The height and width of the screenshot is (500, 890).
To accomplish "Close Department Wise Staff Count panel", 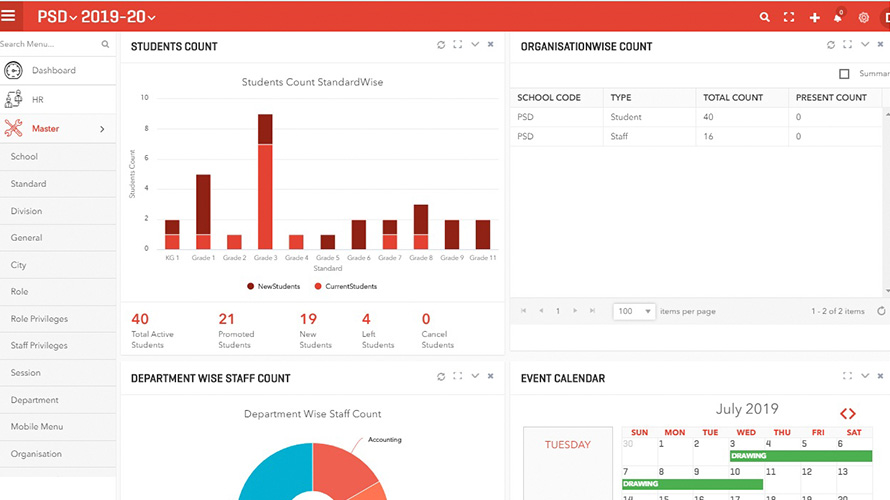I will (x=490, y=376).
